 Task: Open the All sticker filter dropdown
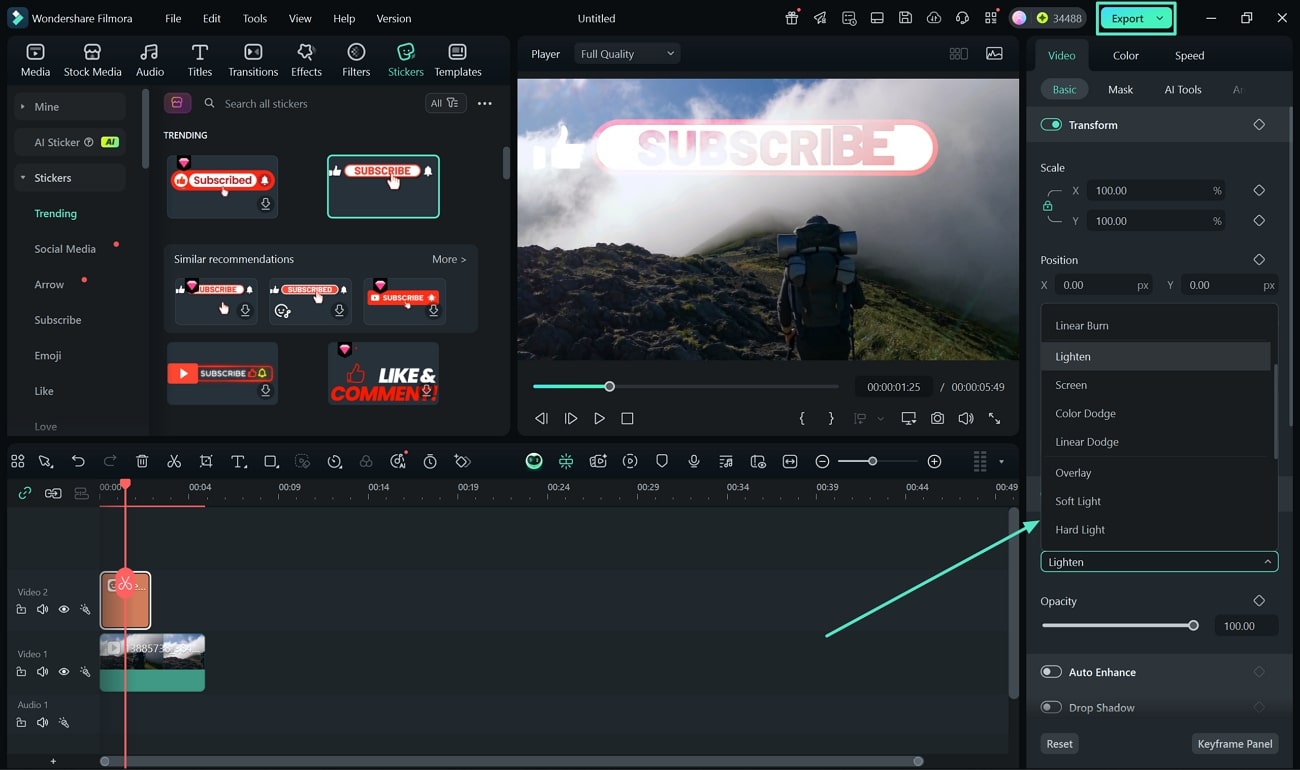tap(445, 103)
